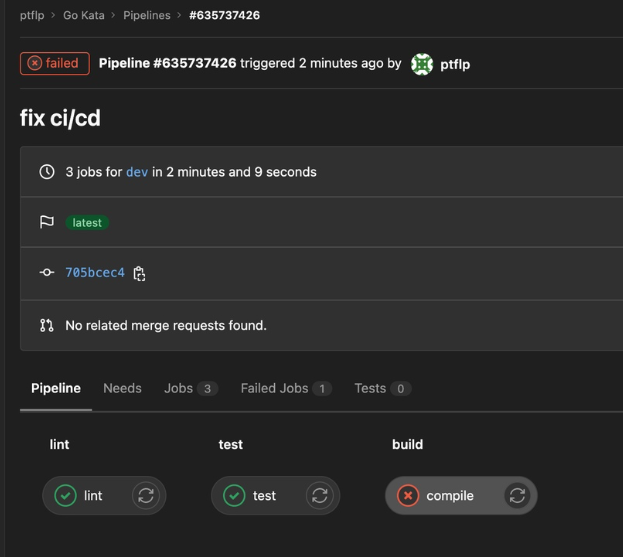The height and width of the screenshot is (557, 623).
Task: Click the compile job failed status icon
Action: point(407,495)
